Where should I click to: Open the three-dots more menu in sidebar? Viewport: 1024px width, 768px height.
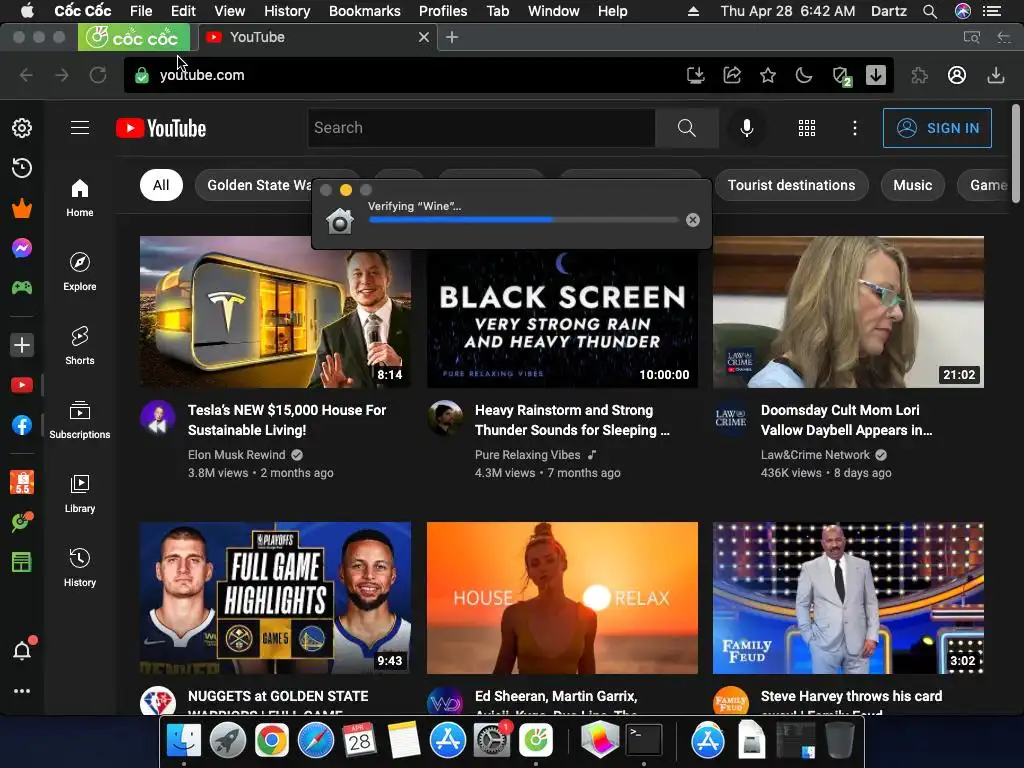(22, 691)
